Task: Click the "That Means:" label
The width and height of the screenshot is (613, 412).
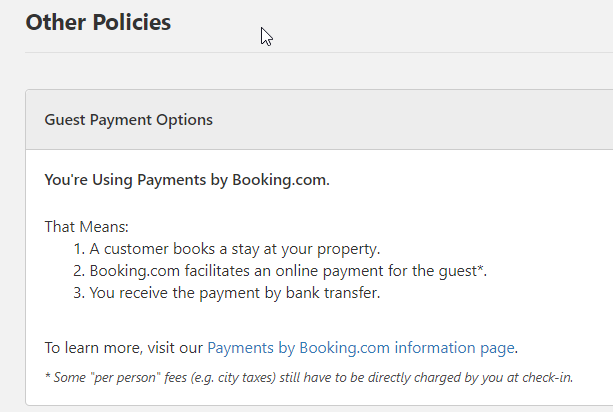Action: tap(80, 227)
